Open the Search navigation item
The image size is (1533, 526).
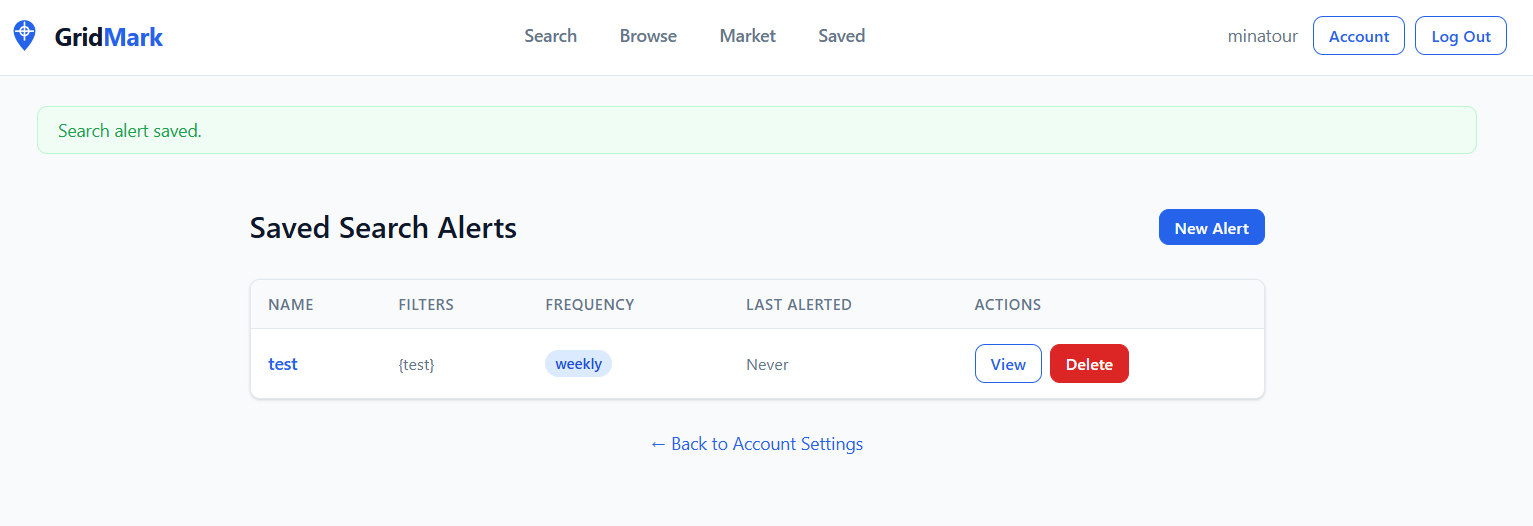550,36
